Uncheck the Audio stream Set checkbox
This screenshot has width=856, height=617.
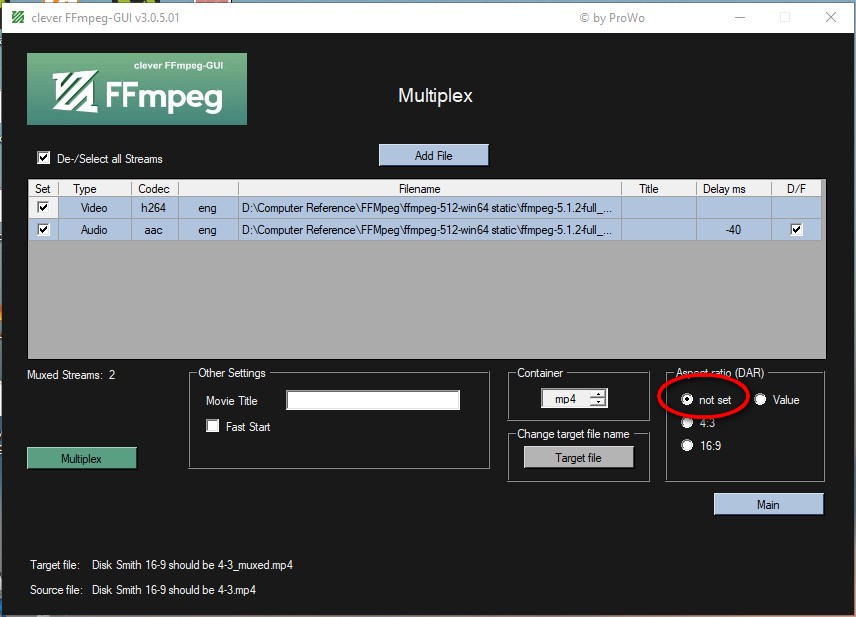coord(43,229)
